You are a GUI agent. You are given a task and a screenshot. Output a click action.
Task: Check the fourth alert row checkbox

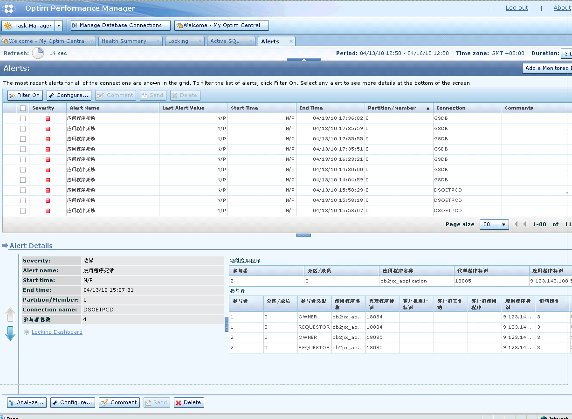coord(23,149)
